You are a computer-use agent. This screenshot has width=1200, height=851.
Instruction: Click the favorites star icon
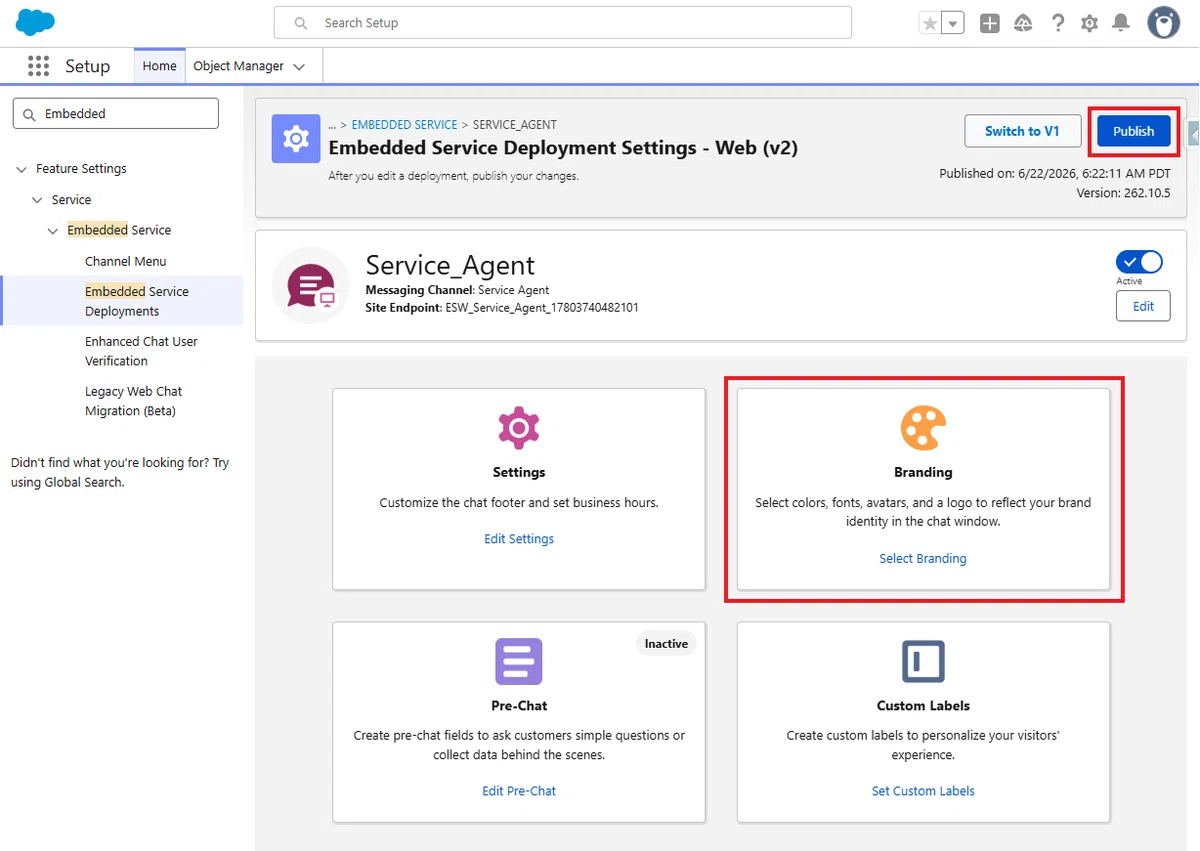tap(930, 23)
